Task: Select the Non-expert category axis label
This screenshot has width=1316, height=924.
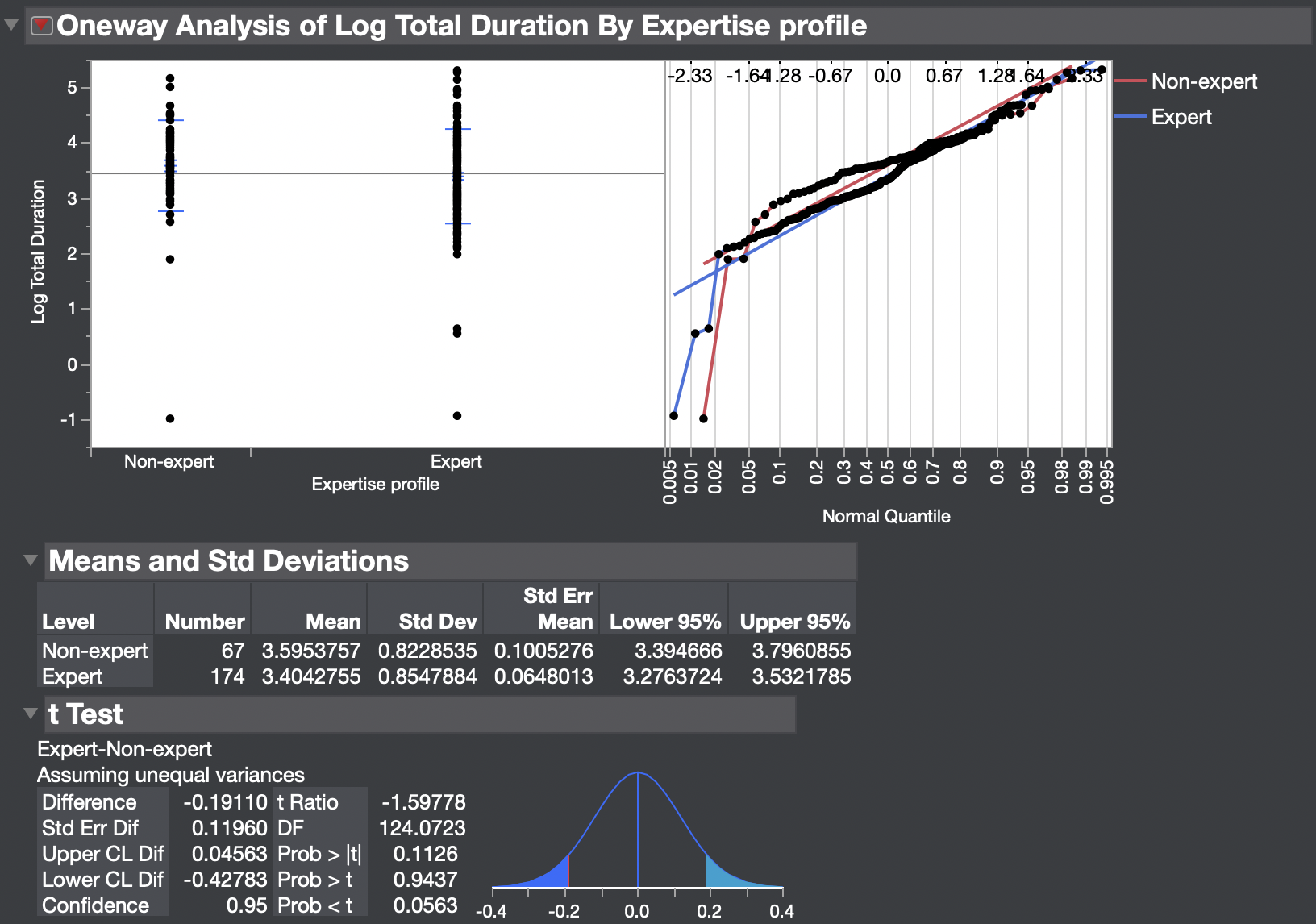Action: [169, 461]
